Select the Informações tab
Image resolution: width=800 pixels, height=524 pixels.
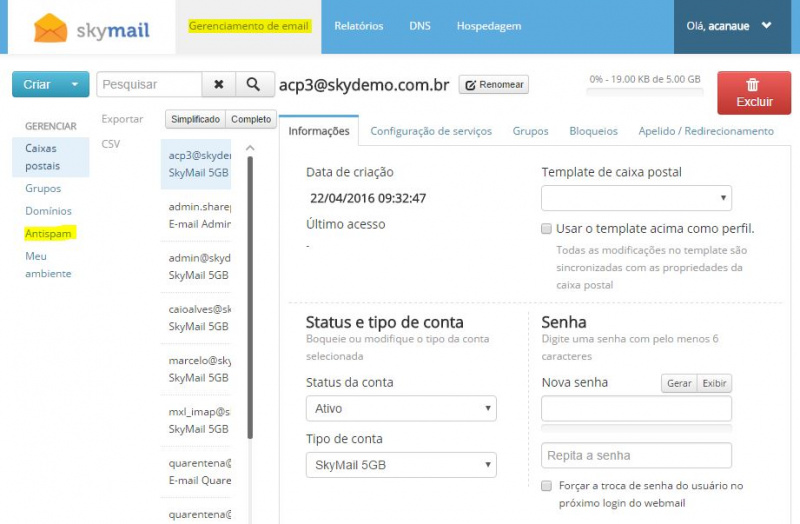[x=319, y=131]
